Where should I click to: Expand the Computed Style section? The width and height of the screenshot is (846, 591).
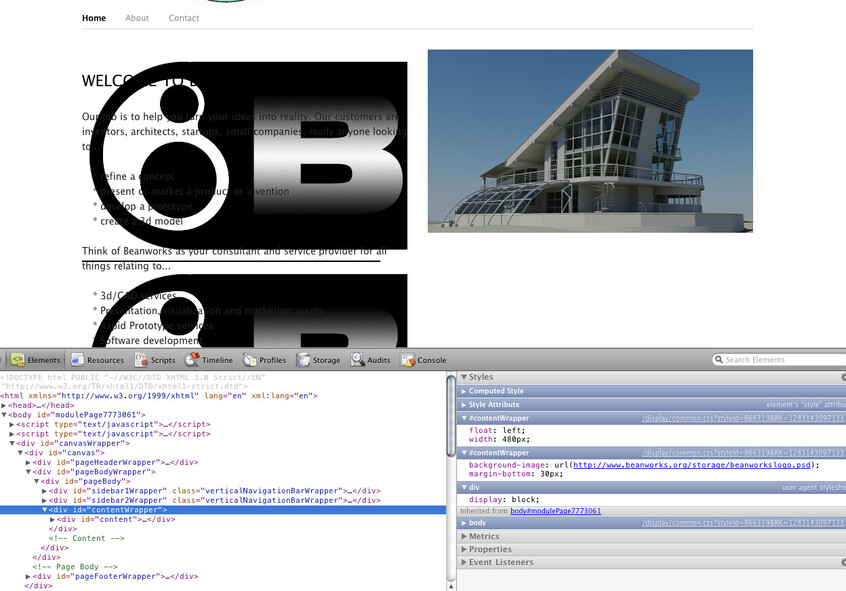464,391
